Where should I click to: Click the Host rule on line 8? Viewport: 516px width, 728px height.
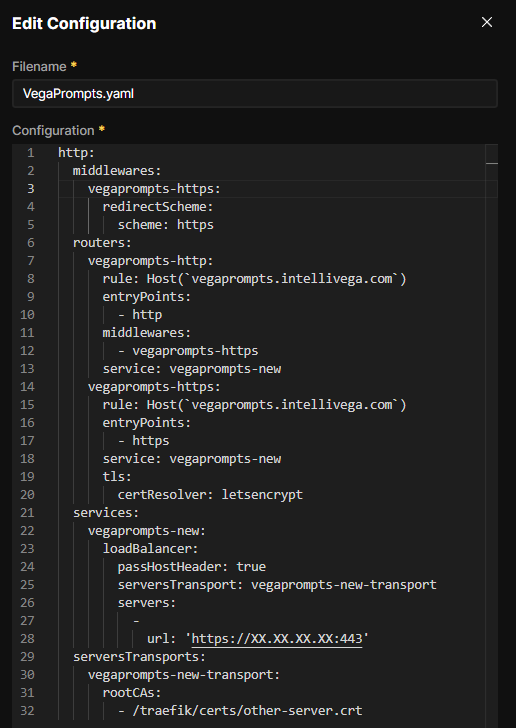[x=255, y=279]
